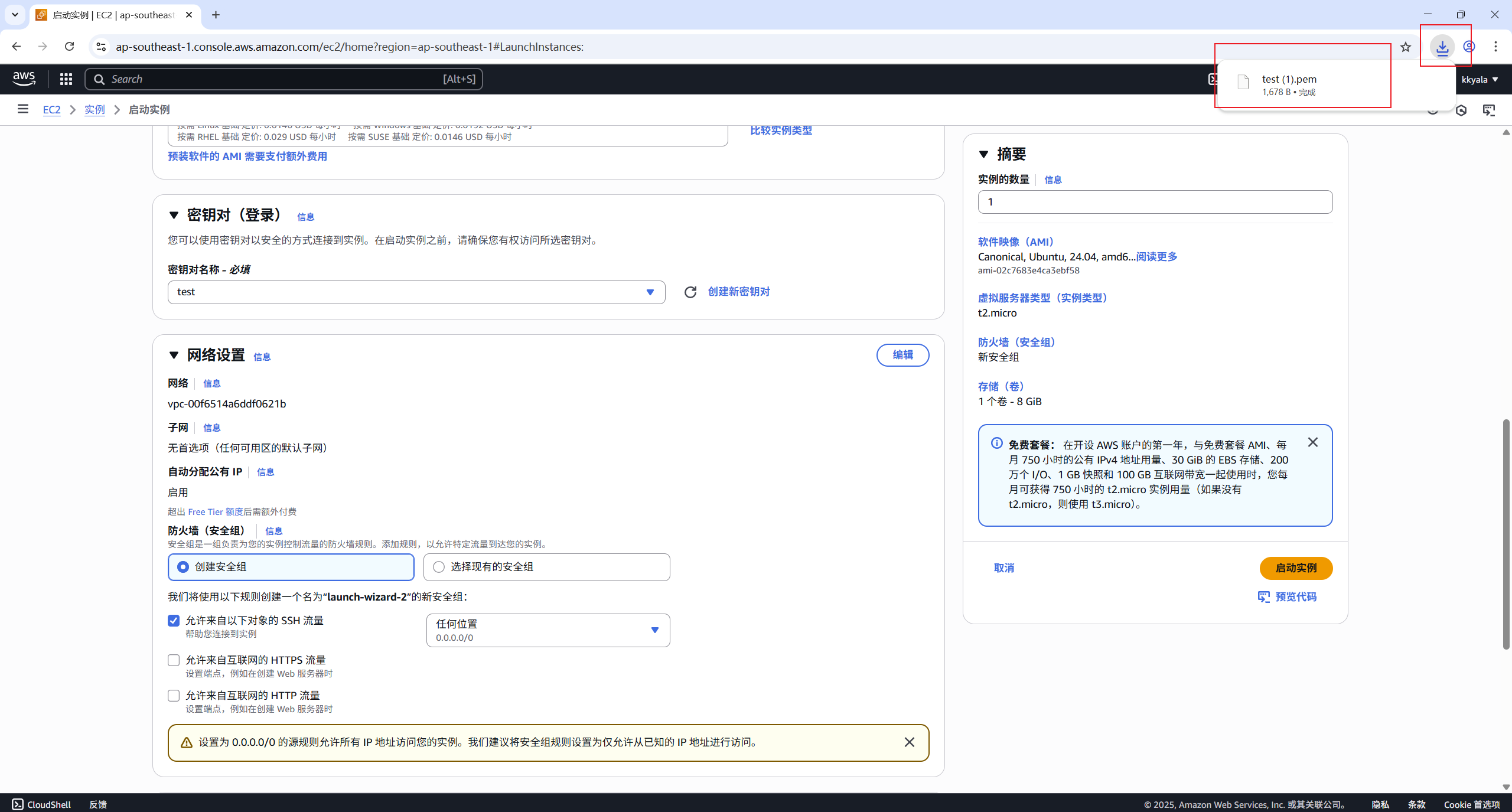Viewport: 1512px width, 812px height.
Task: Open a new browser tab
Action: coord(216,15)
